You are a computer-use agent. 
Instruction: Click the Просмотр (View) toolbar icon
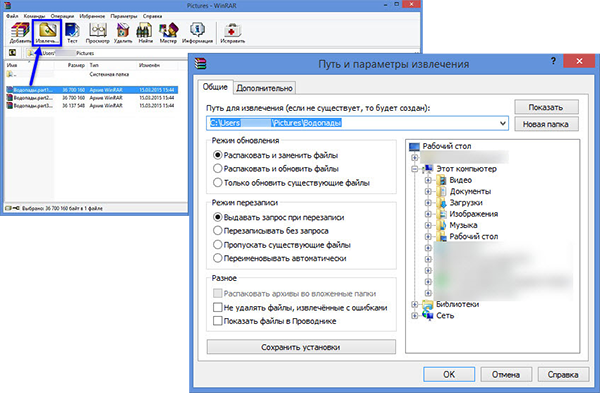tap(98, 33)
